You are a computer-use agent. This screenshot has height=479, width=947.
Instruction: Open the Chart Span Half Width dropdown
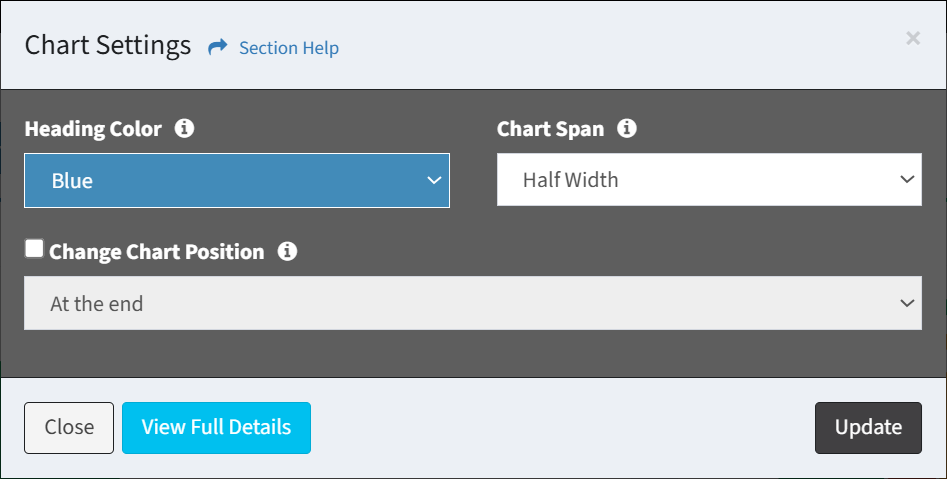pos(709,179)
